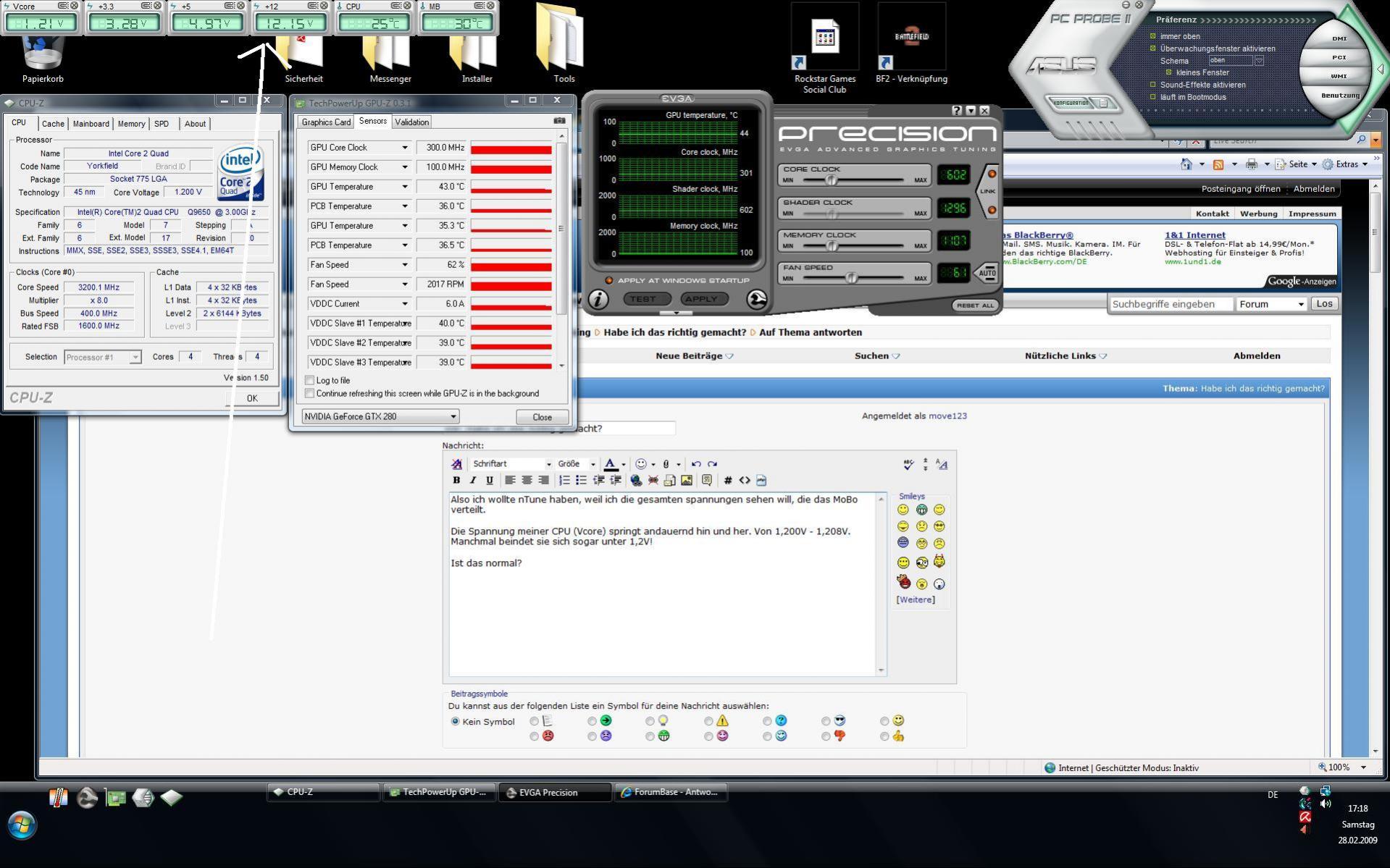Check spelling with ABC checkmark icon
The width and height of the screenshot is (1390, 868).
[908, 464]
